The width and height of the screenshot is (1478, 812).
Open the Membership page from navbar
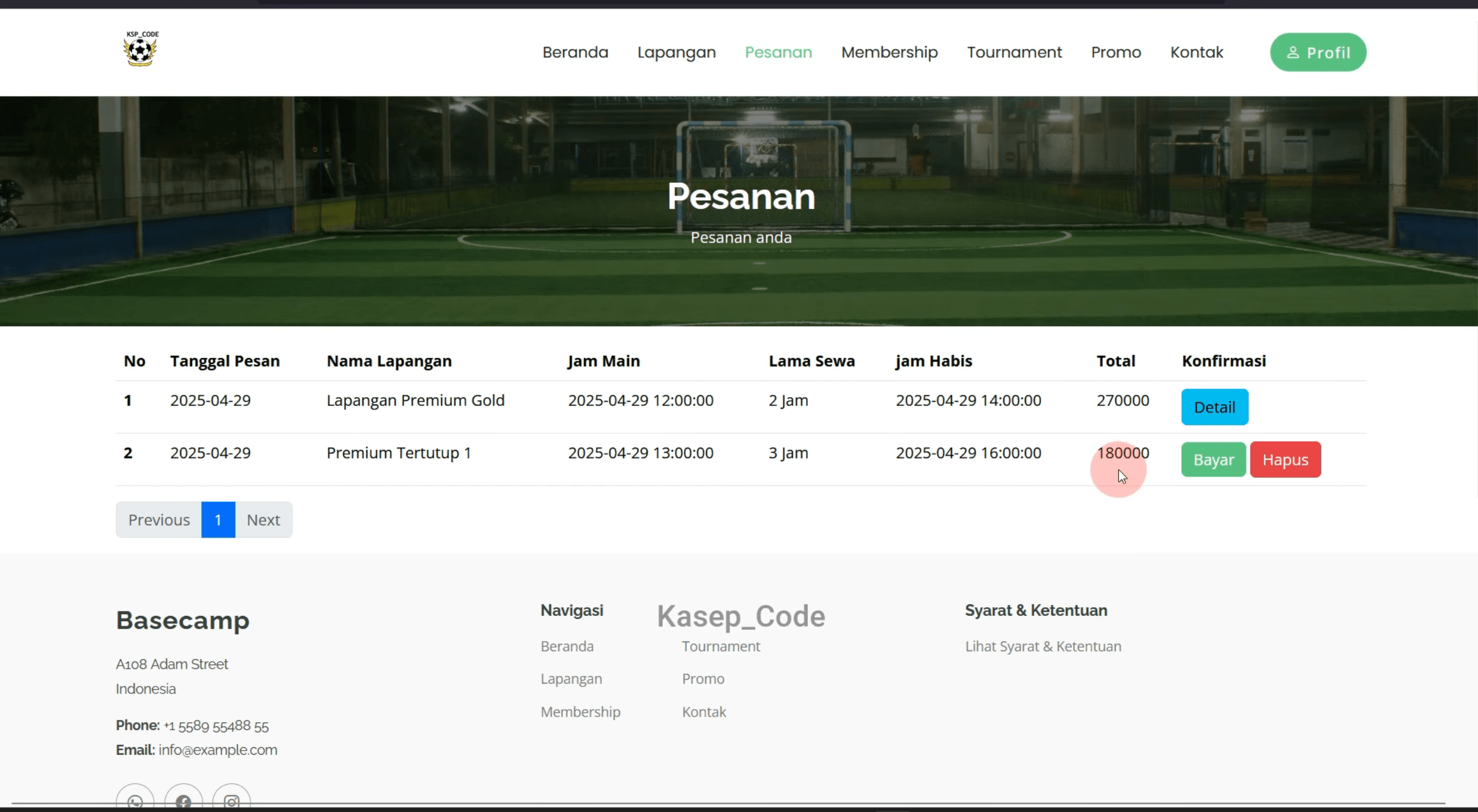(889, 52)
